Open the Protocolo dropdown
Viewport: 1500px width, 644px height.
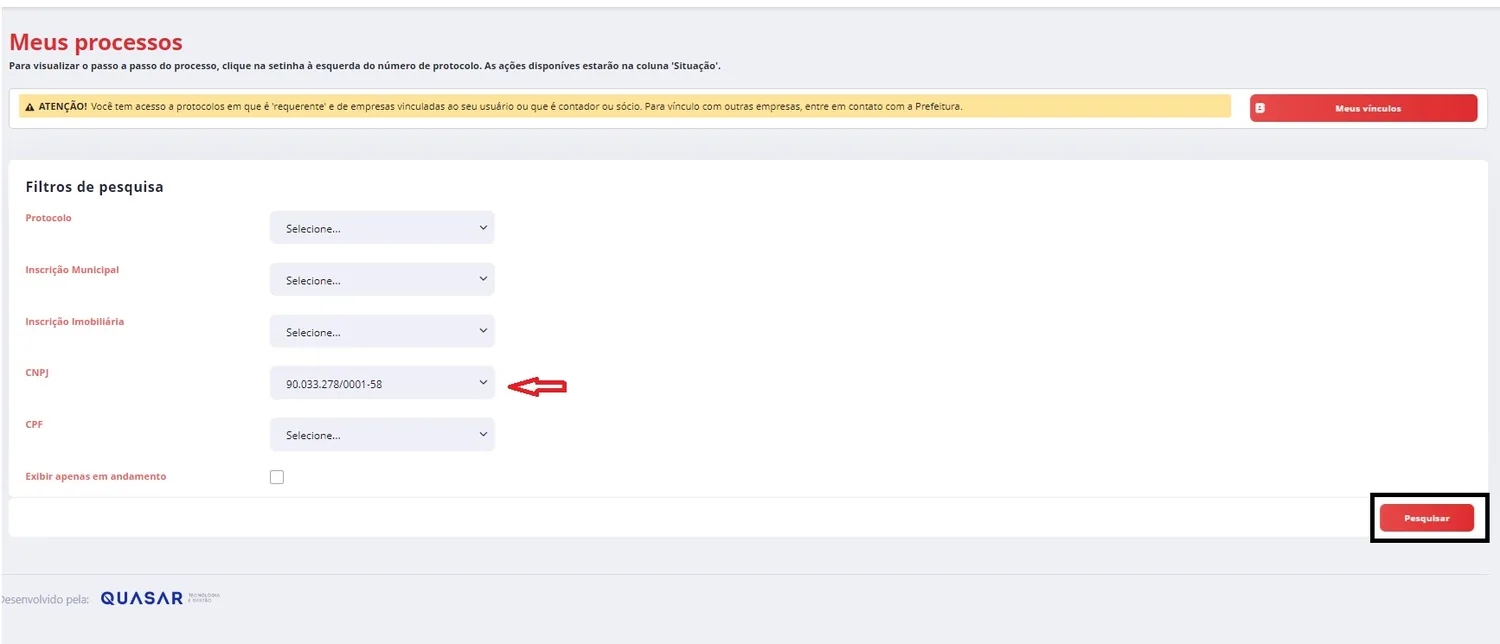tap(382, 228)
